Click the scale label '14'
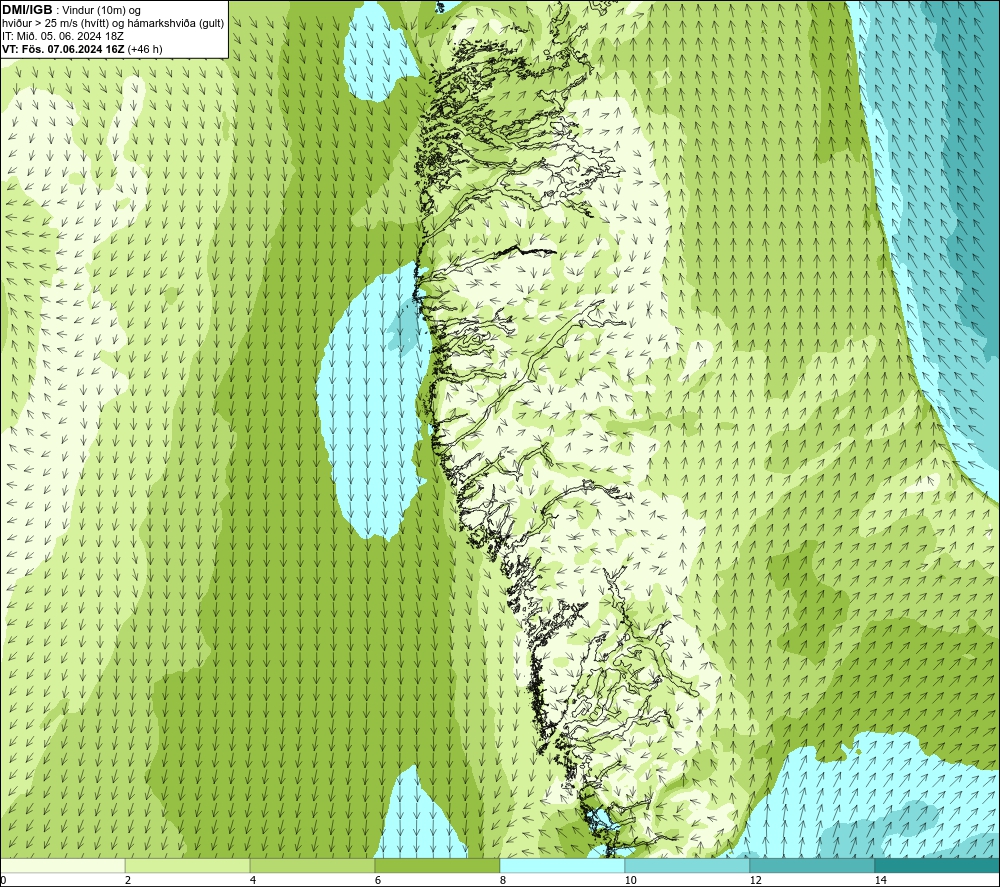This screenshot has height=887, width=1000. pyautogui.click(x=881, y=880)
